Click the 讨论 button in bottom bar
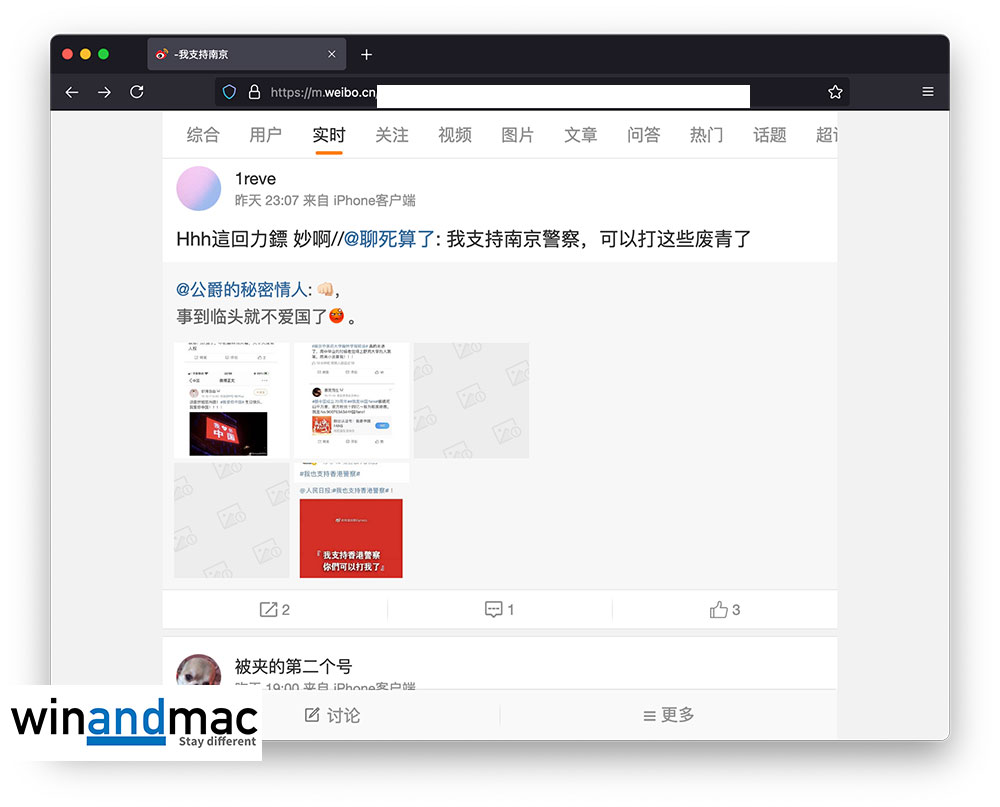The height and width of the screenshot is (807, 1000). pos(332,715)
